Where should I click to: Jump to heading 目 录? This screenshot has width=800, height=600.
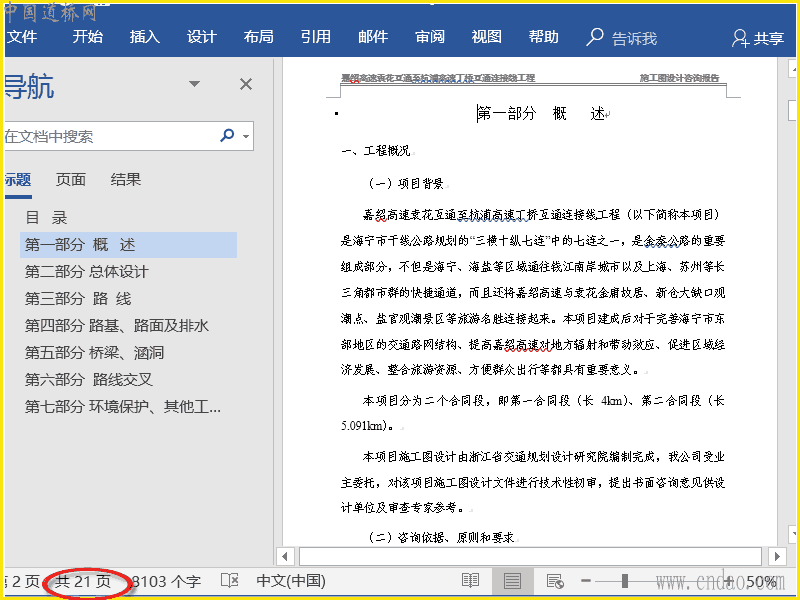pos(46,218)
